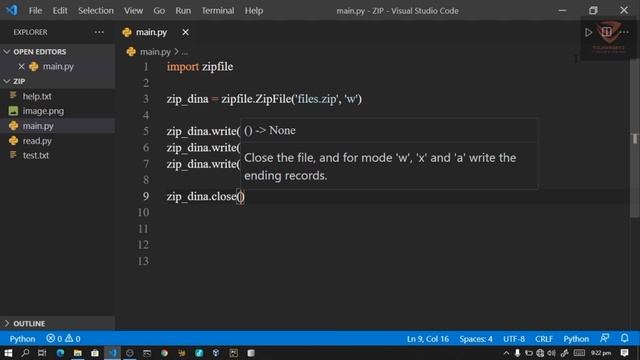The image size is (640, 360).
Task: Open the Help menu
Action: click(x=253, y=11)
